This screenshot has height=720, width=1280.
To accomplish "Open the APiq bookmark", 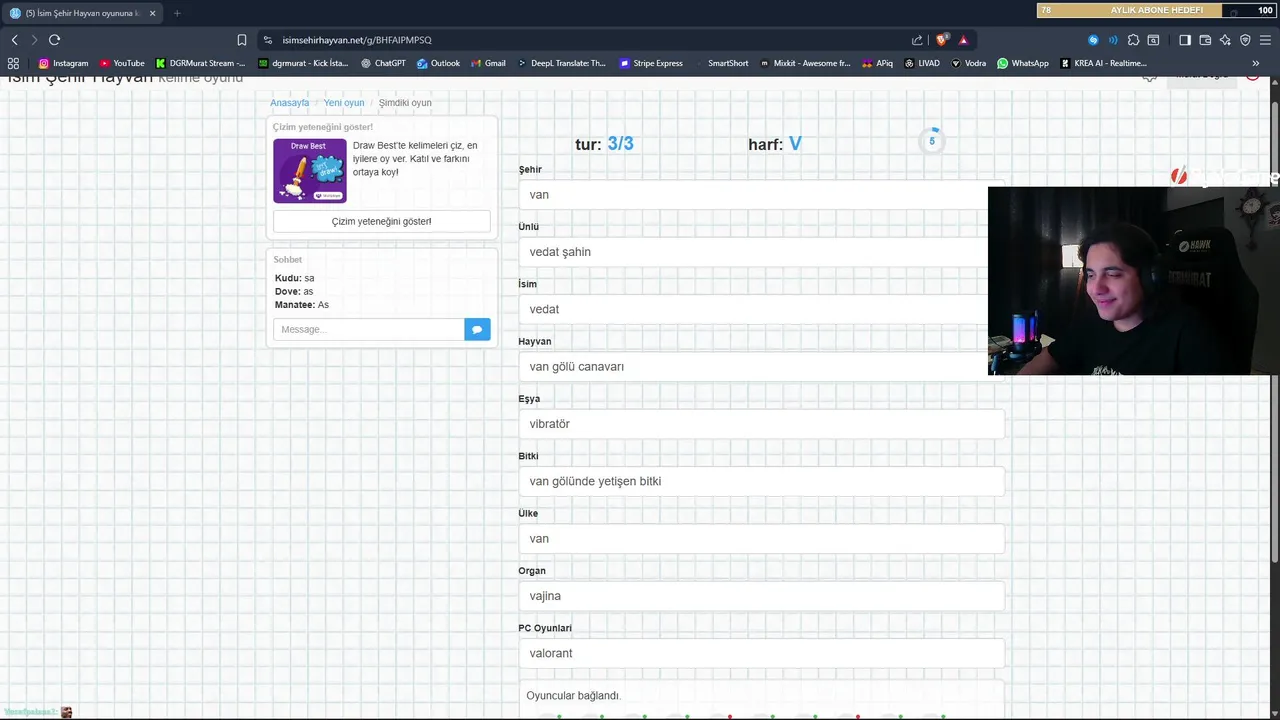I will click(x=877, y=63).
